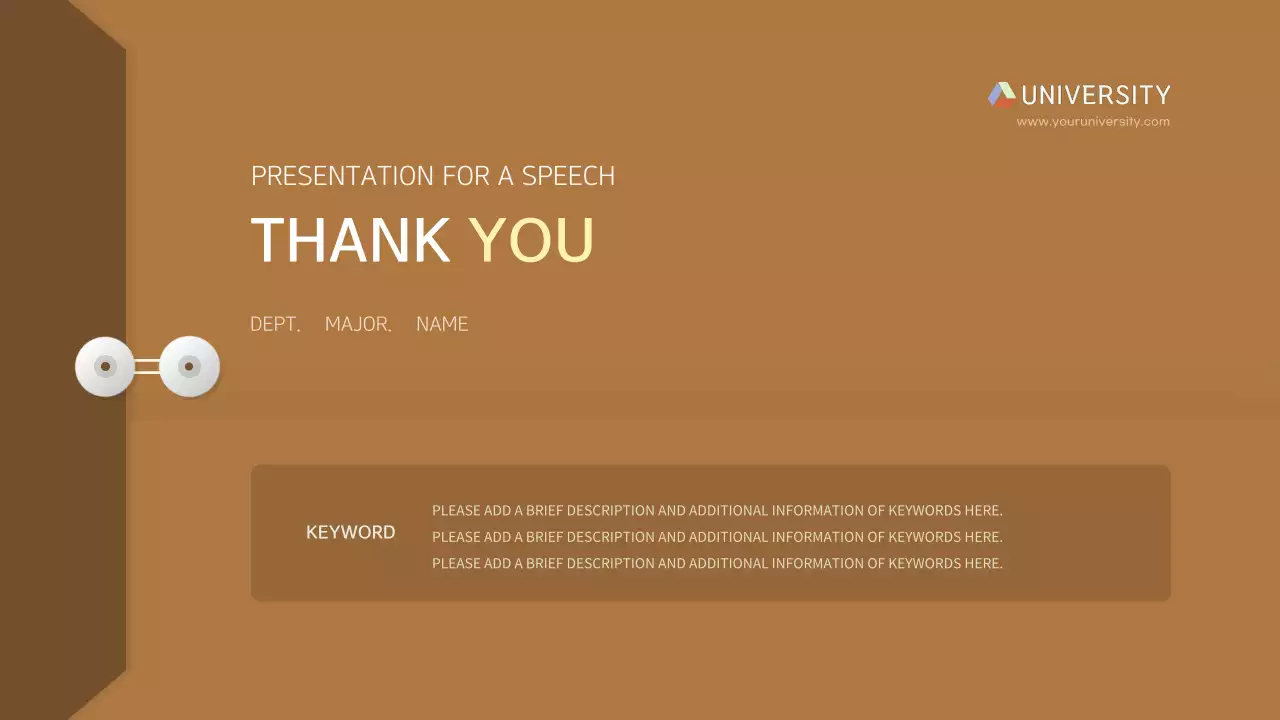
Task: Open the www.youruniversity.com link
Action: pyautogui.click(x=1092, y=120)
